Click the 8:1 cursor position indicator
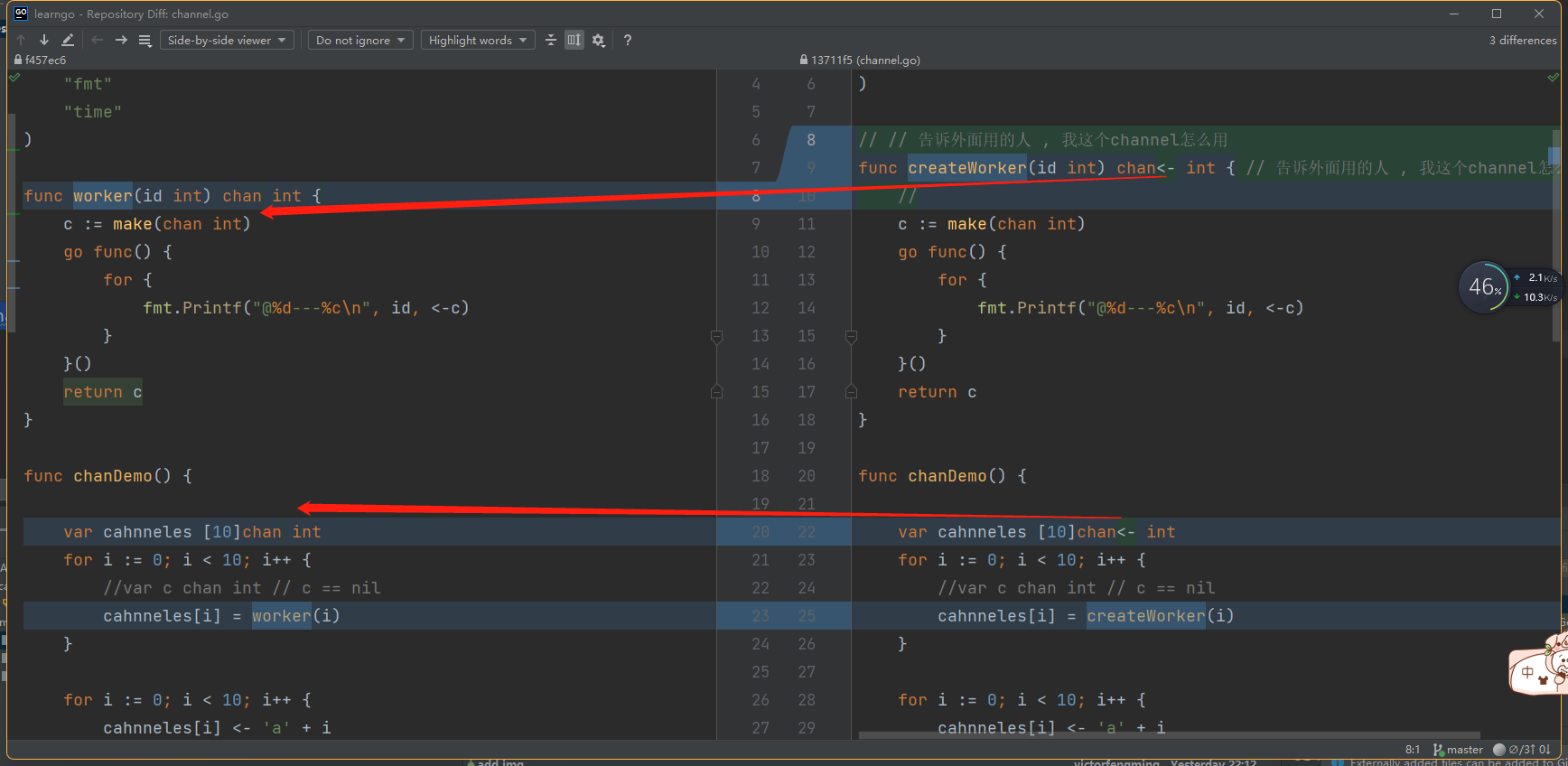The width and height of the screenshot is (1568, 766). coord(1413,750)
